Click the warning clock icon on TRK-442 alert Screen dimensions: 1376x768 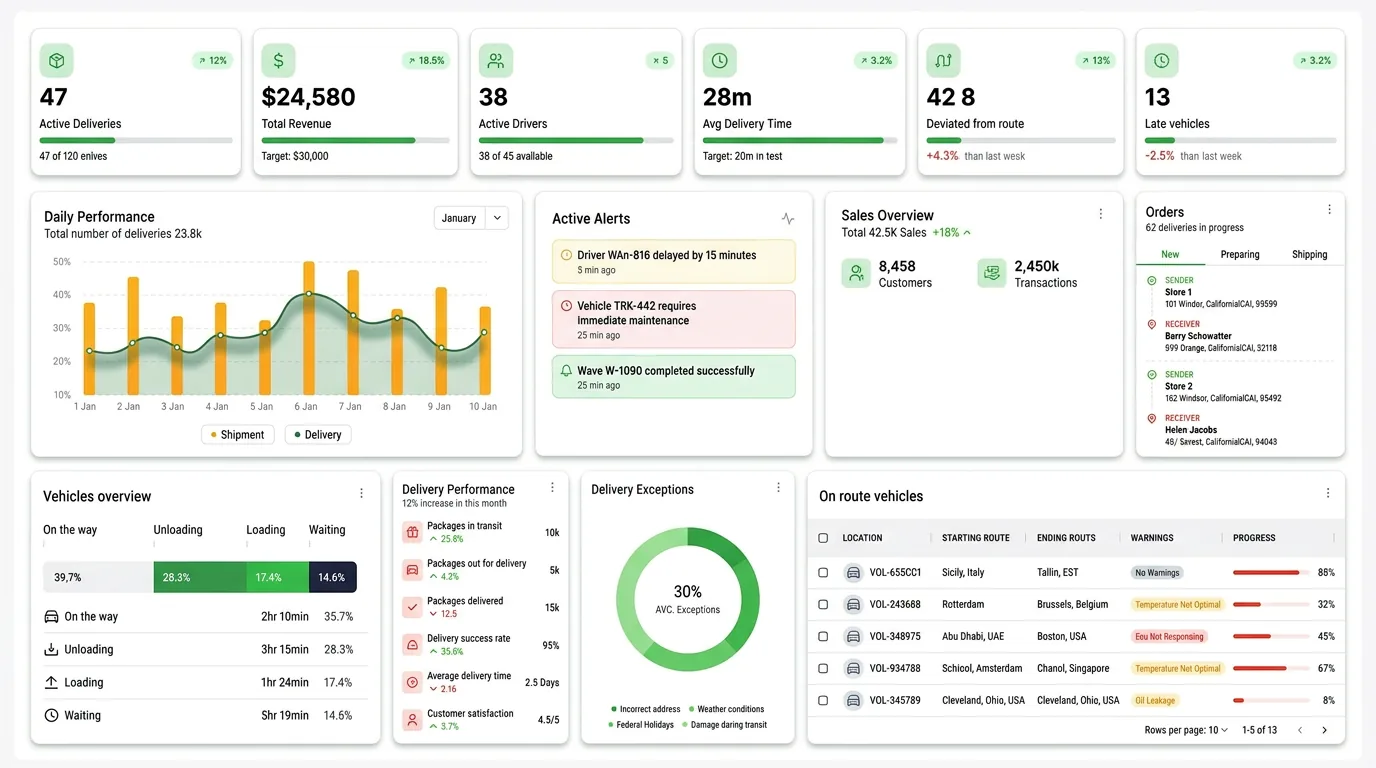tap(567, 306)
